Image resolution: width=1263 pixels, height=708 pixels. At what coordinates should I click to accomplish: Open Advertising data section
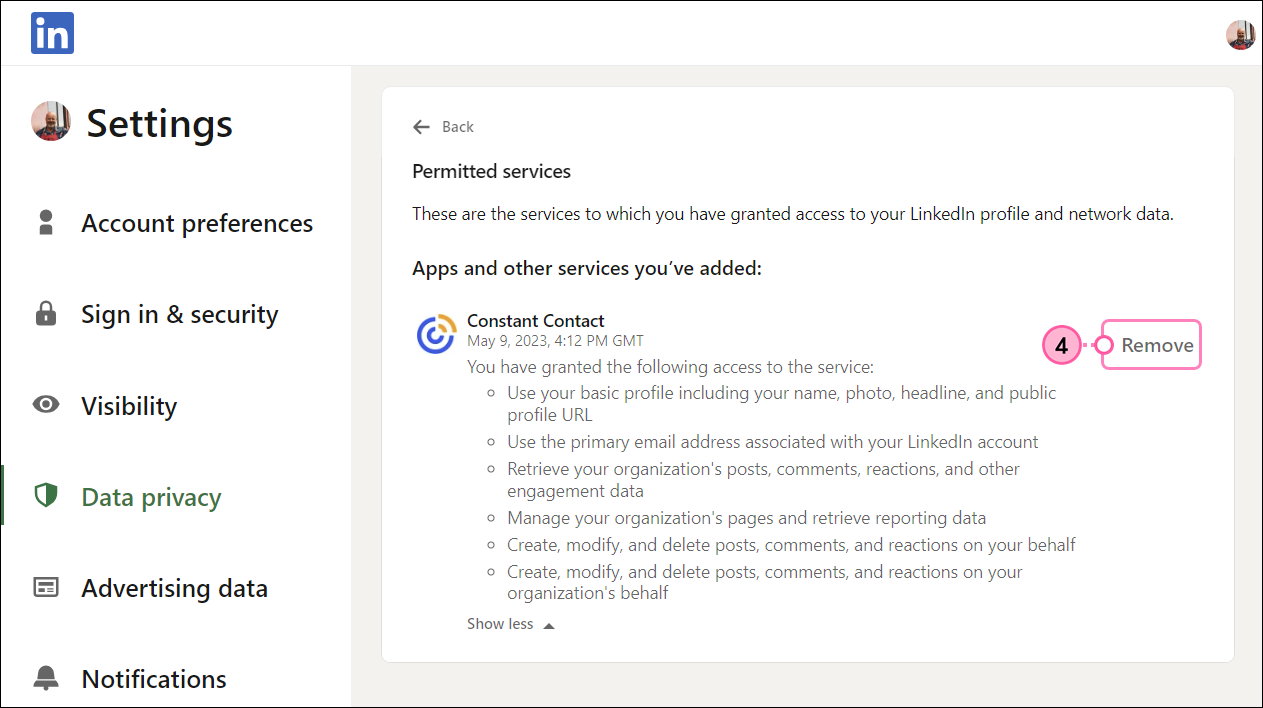(174, 588)
